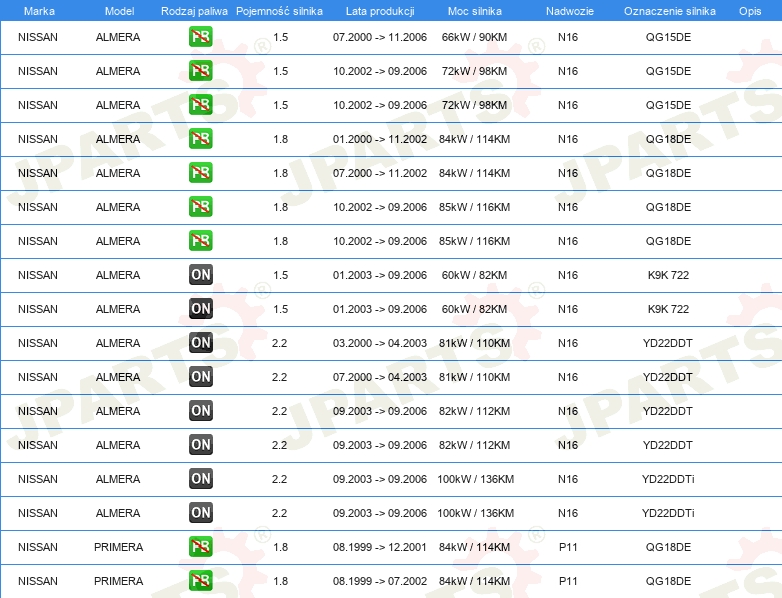782x598 pixels.
Task: Click the petrol icon in the Primera 08.1999 -> 07.2002 row
Action: 200,581
